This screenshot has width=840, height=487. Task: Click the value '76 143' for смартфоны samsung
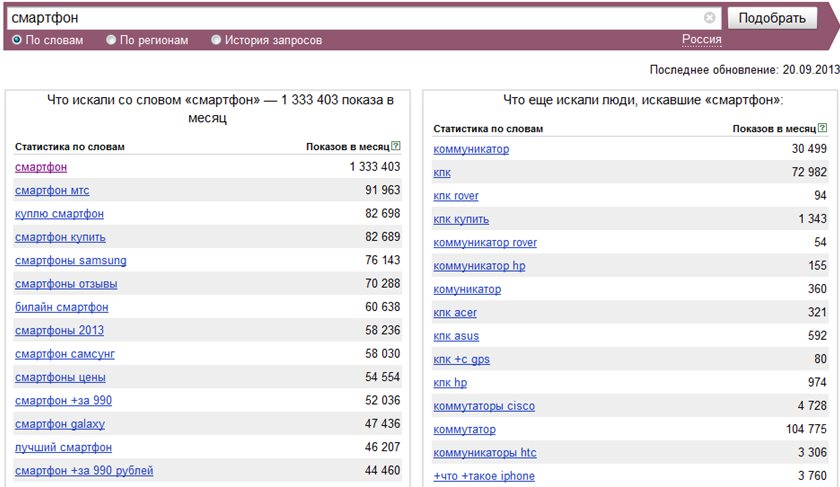[x=382, y=260]
